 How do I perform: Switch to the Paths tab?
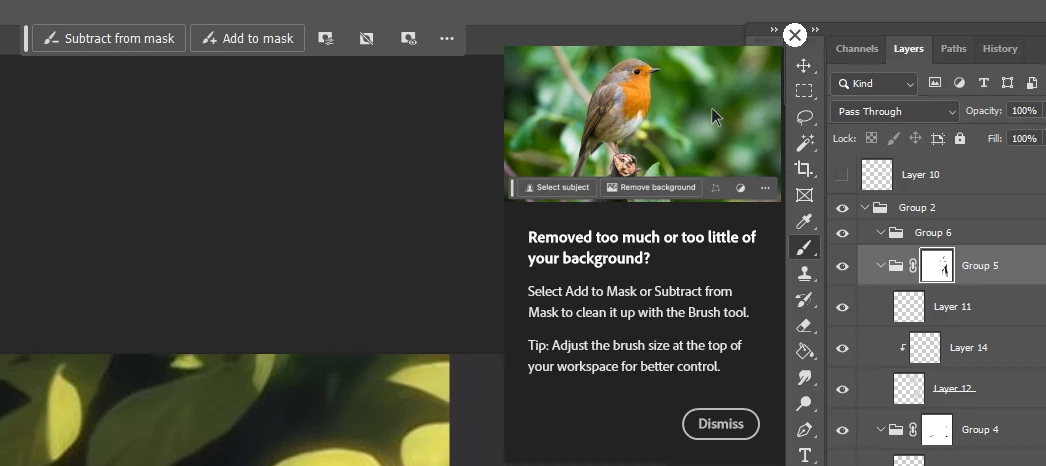click(953, 49)
